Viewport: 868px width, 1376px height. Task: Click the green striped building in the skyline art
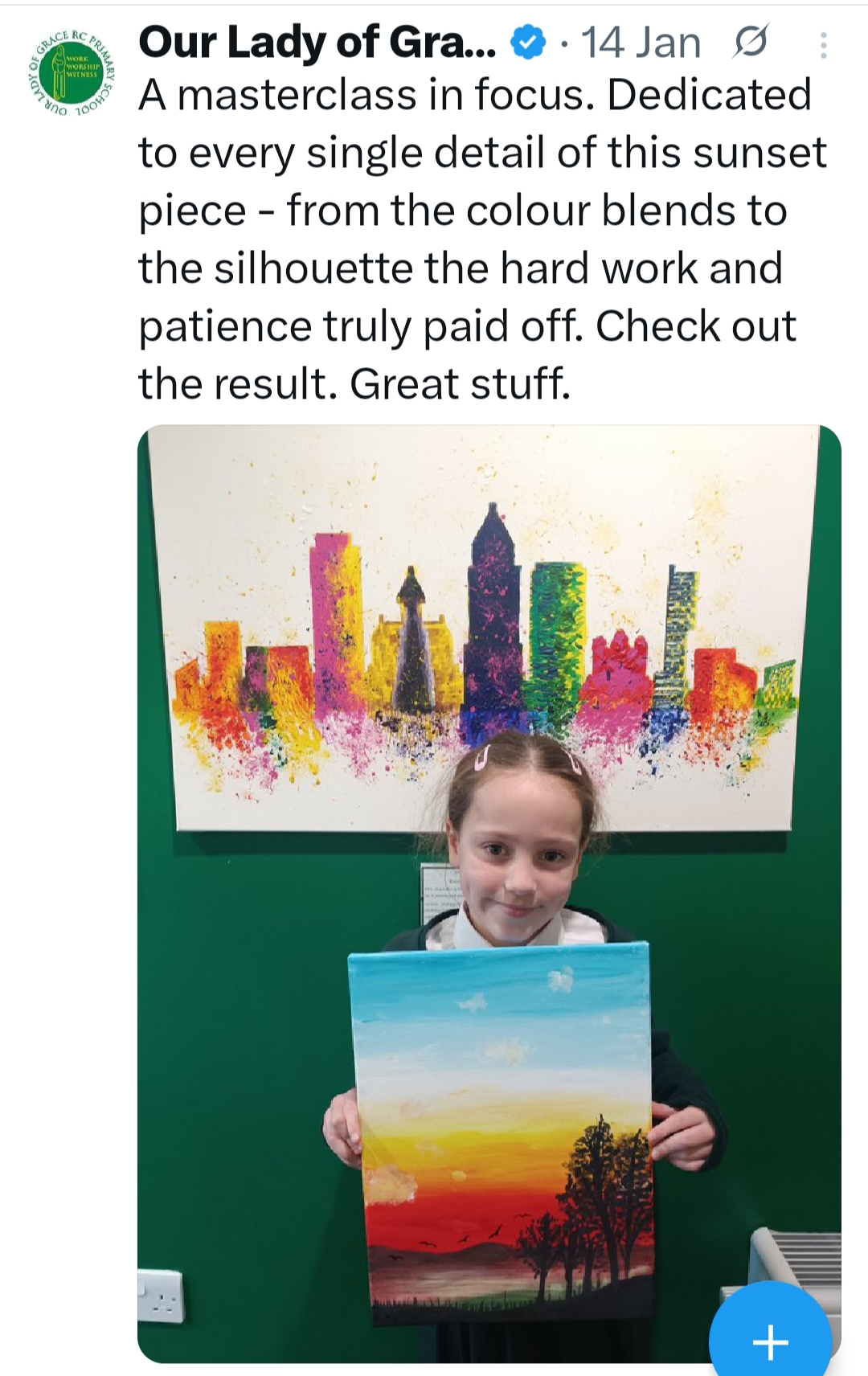point(556,627)
